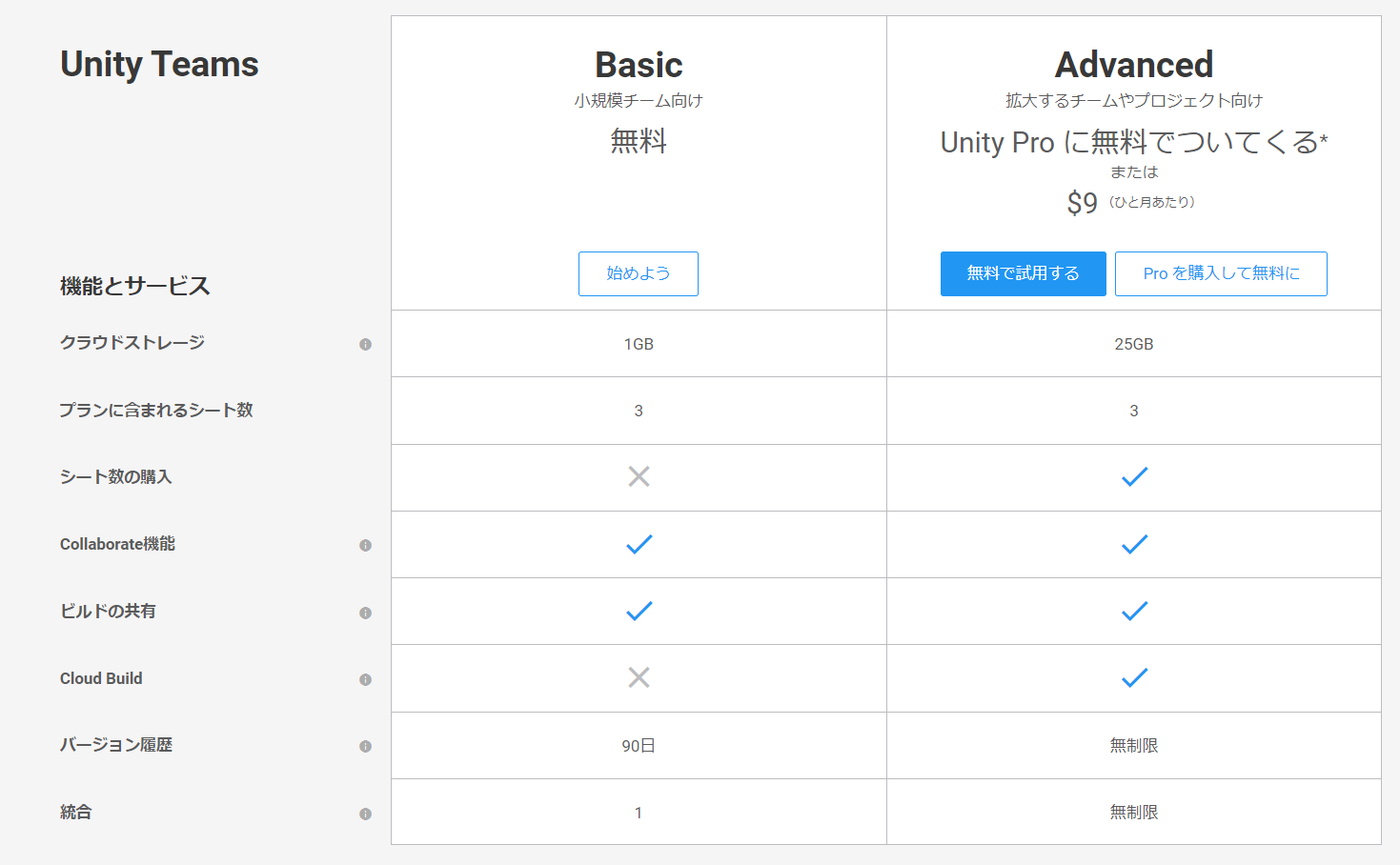Click info icon next to 統合
This screenshot has height=865, width=1400.
[365, 814]
